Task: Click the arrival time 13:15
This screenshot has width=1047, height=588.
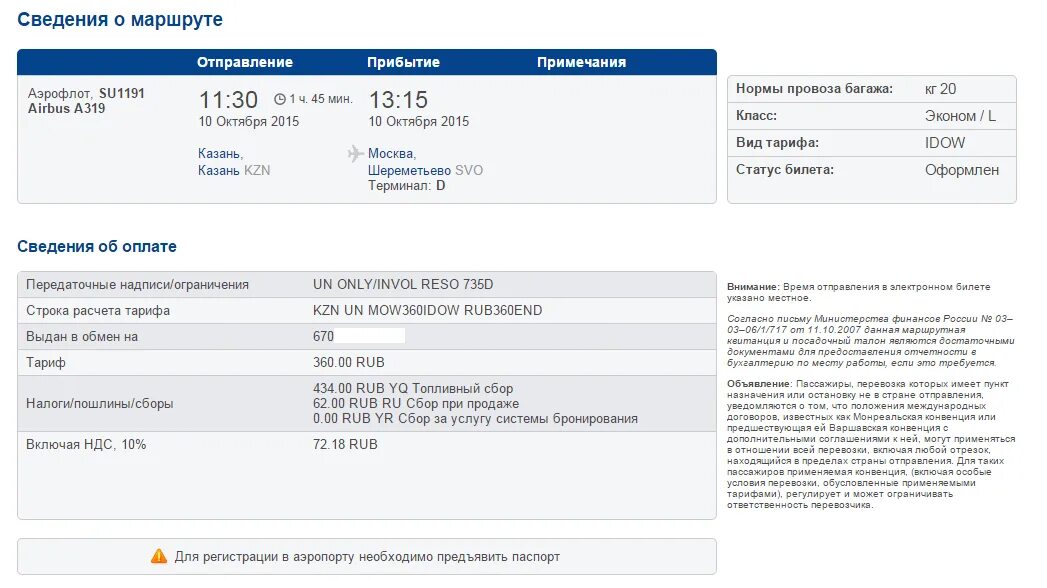Action: pos(398,100)
